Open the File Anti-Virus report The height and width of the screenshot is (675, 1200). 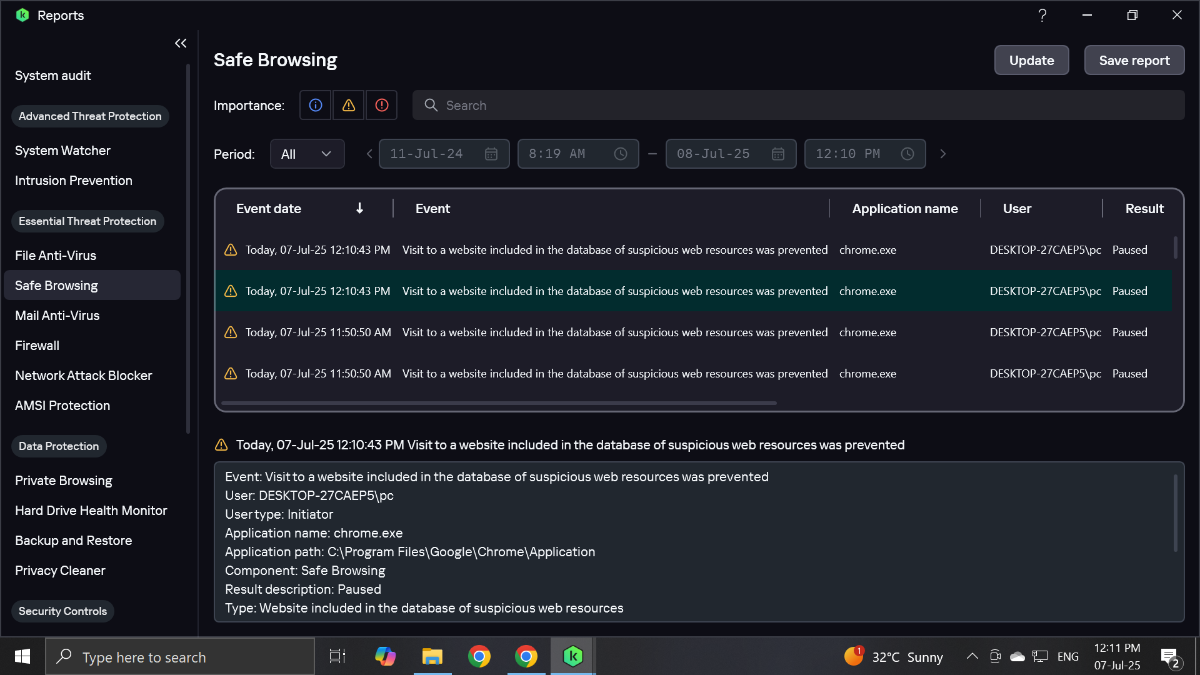click(56, 255)
